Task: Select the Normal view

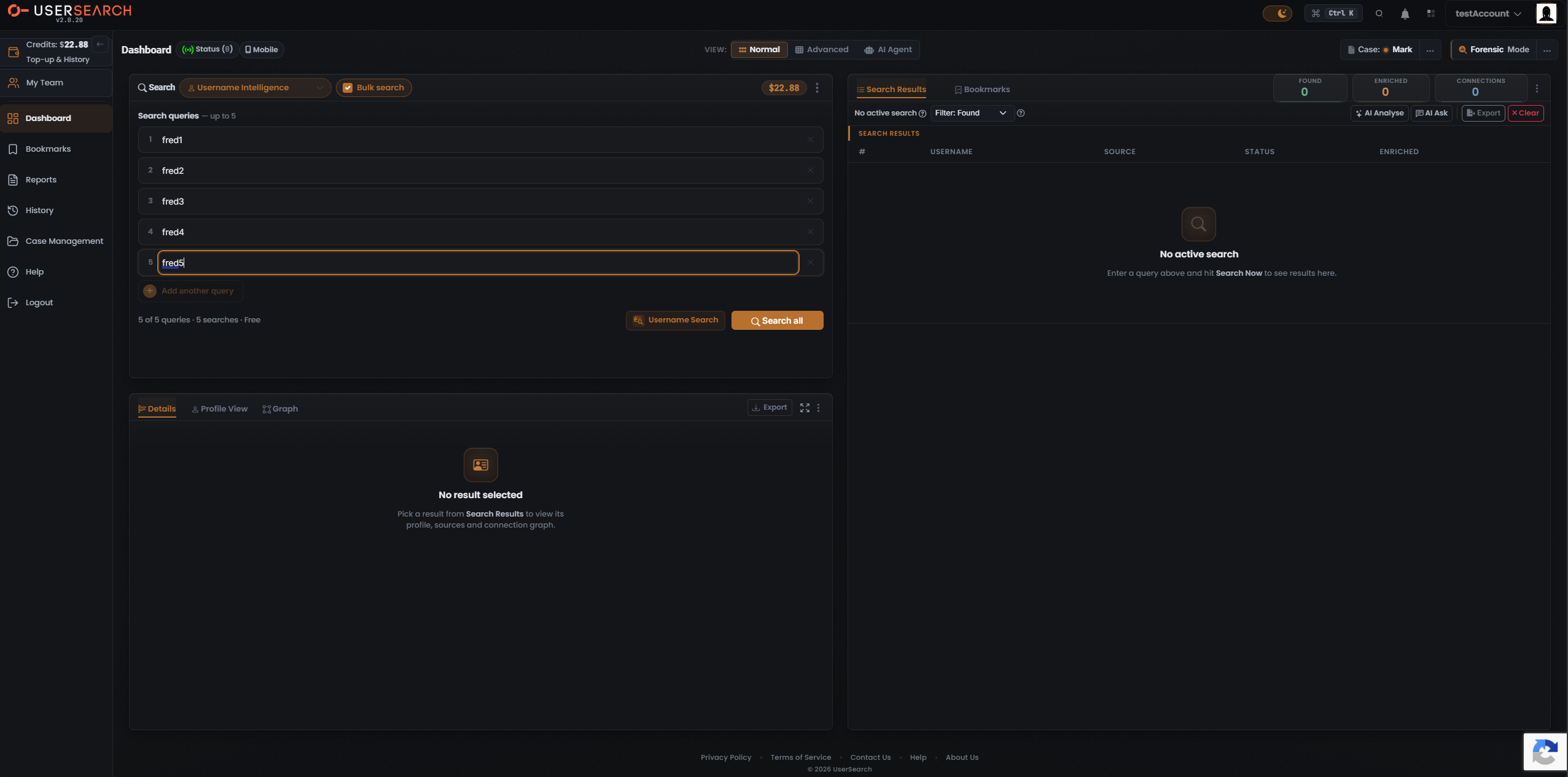Action: 759,50
